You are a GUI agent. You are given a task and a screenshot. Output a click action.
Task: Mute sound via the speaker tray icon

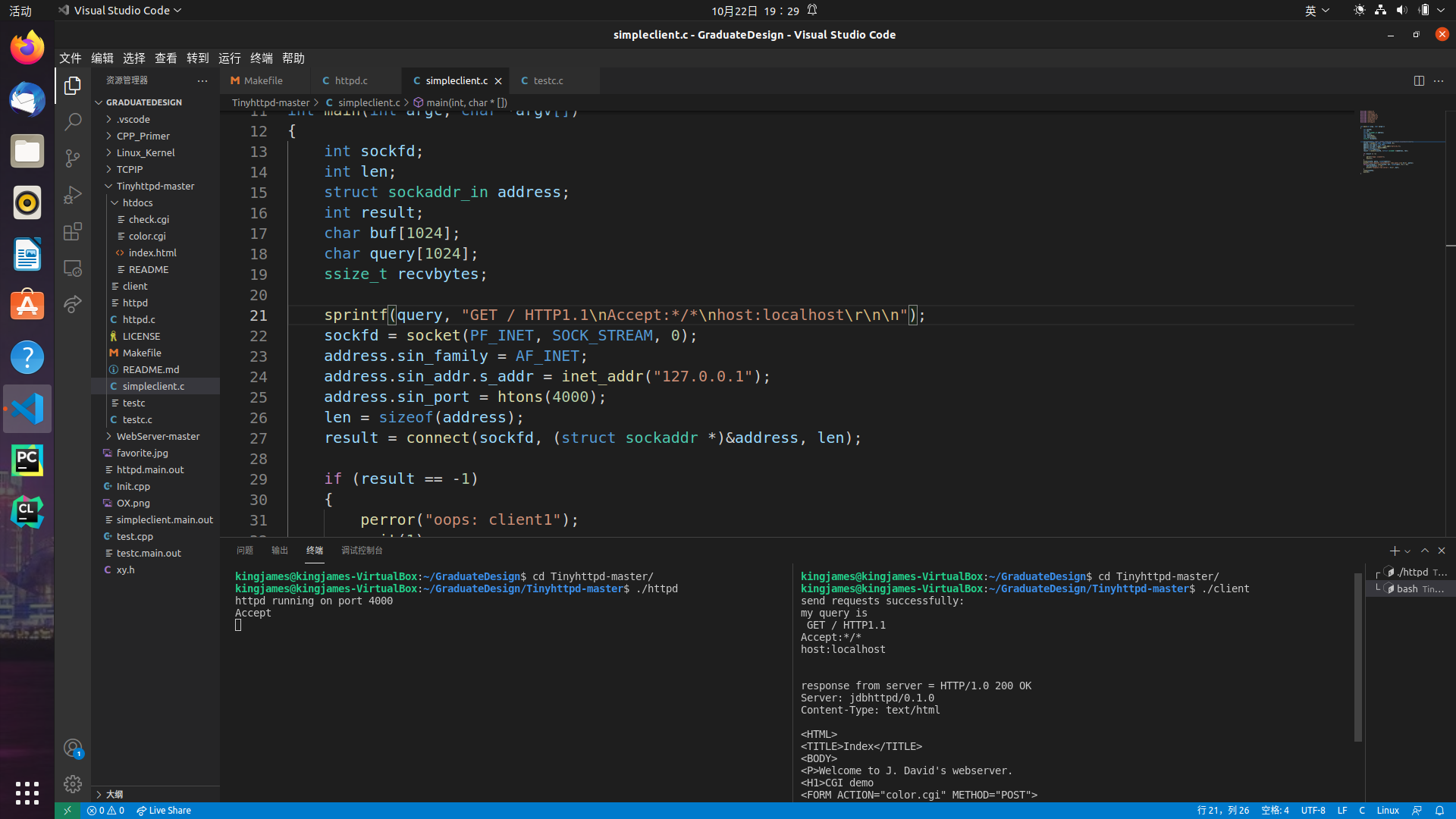(x=1400, y=10)
